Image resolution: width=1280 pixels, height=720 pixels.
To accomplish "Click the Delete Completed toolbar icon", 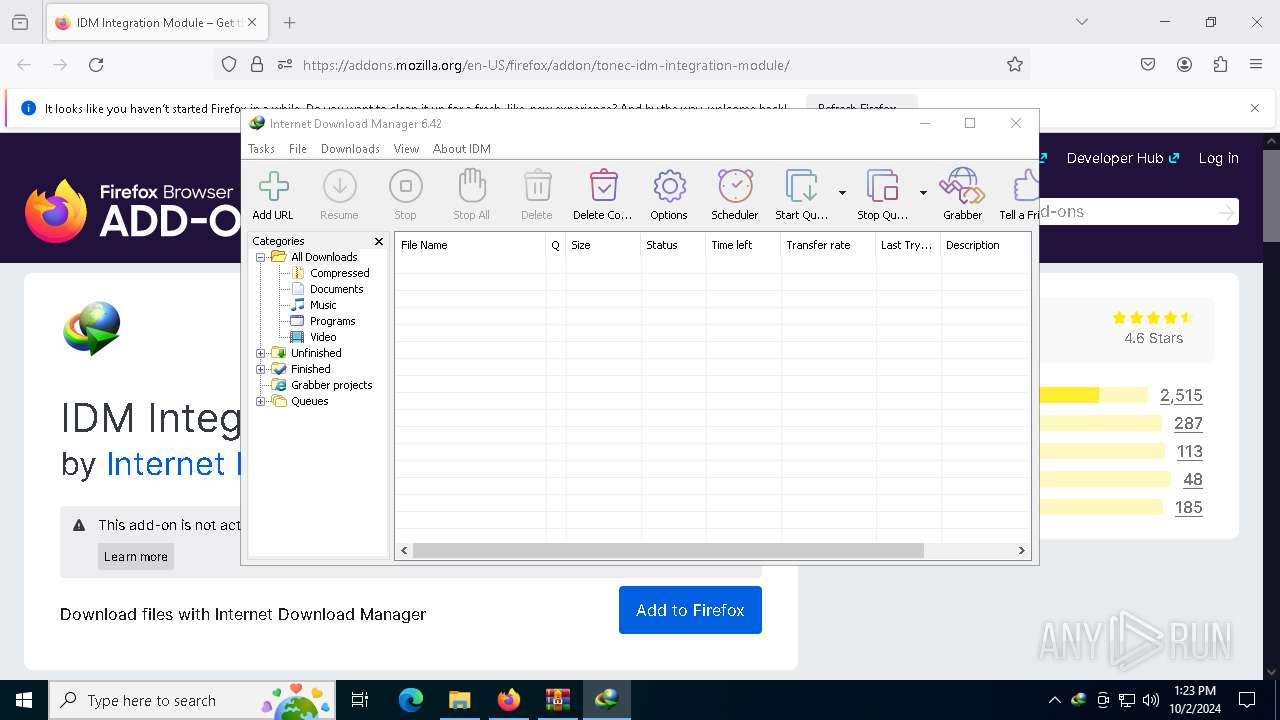I will 603,194.
